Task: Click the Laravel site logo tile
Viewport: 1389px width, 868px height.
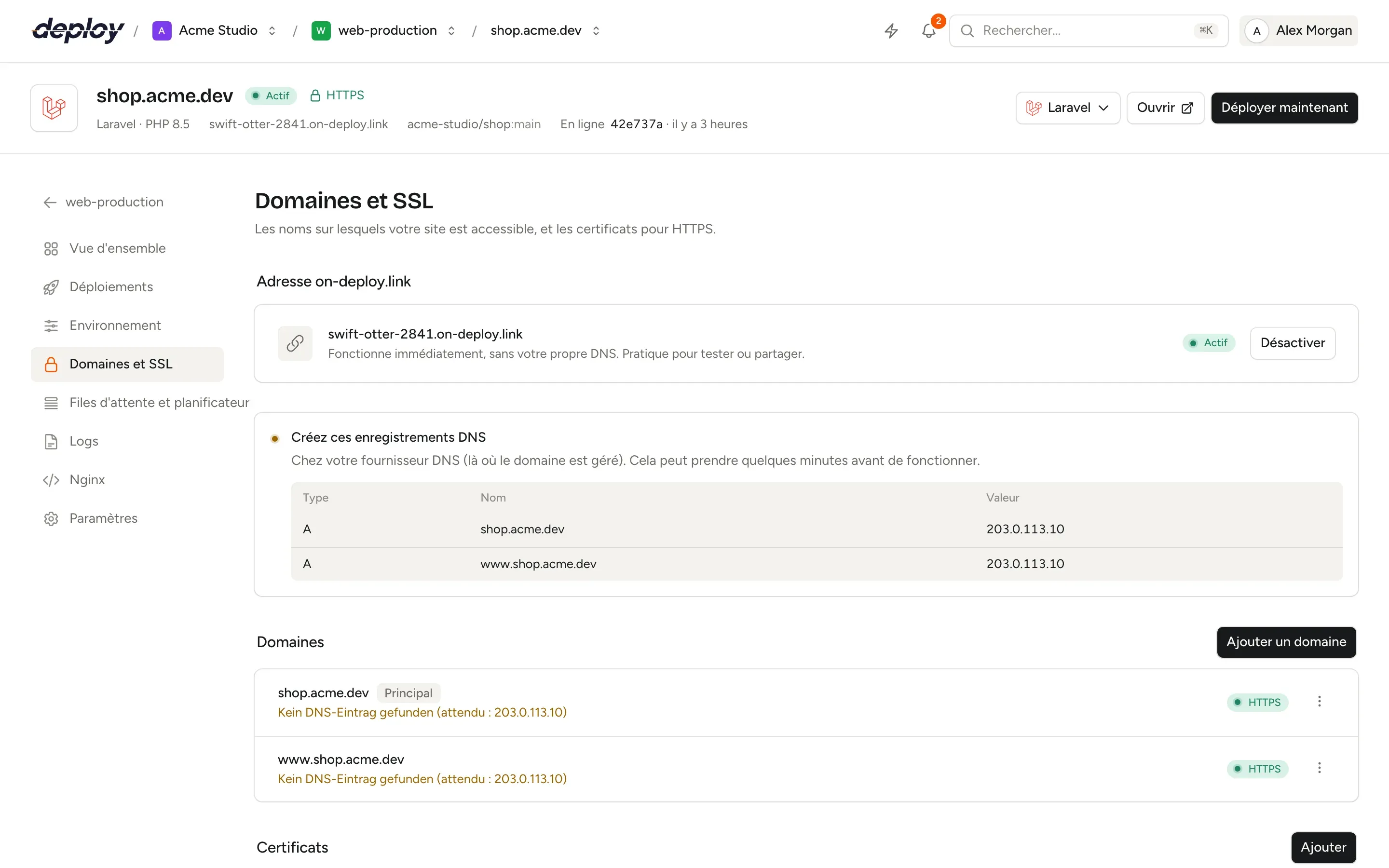Action: coord(54,108)
